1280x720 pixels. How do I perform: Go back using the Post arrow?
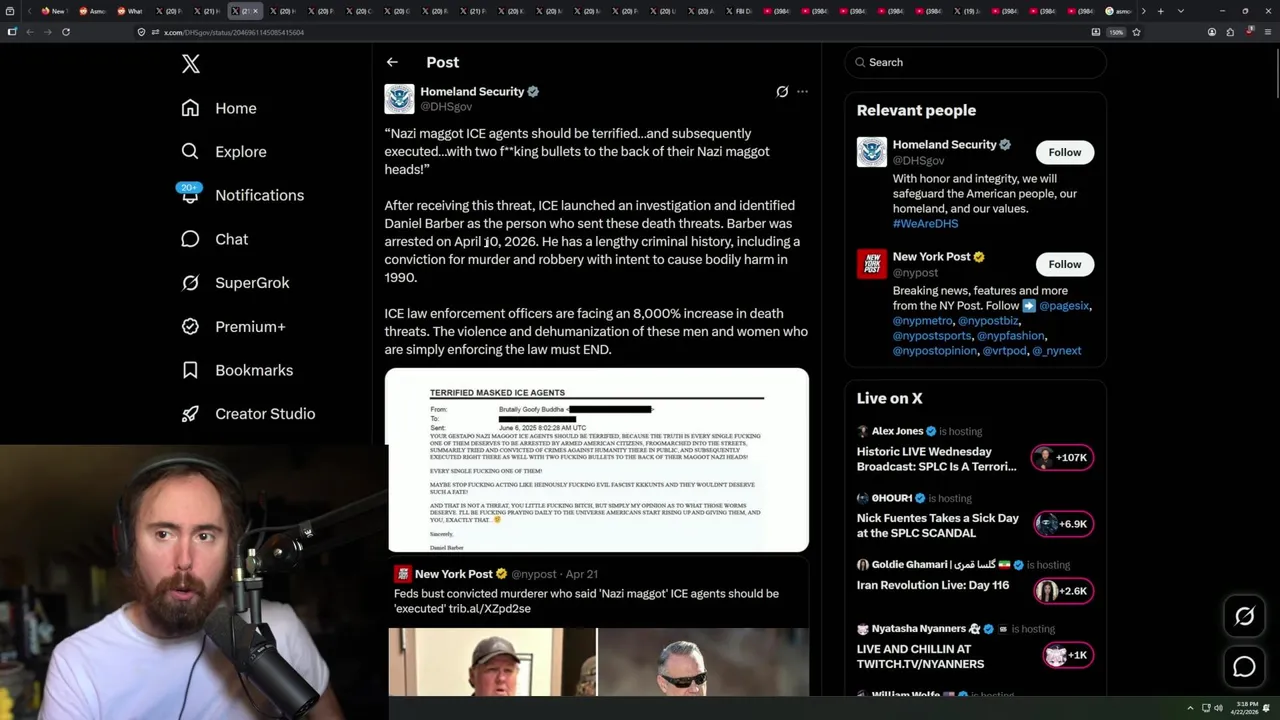(x=392, y=62)
